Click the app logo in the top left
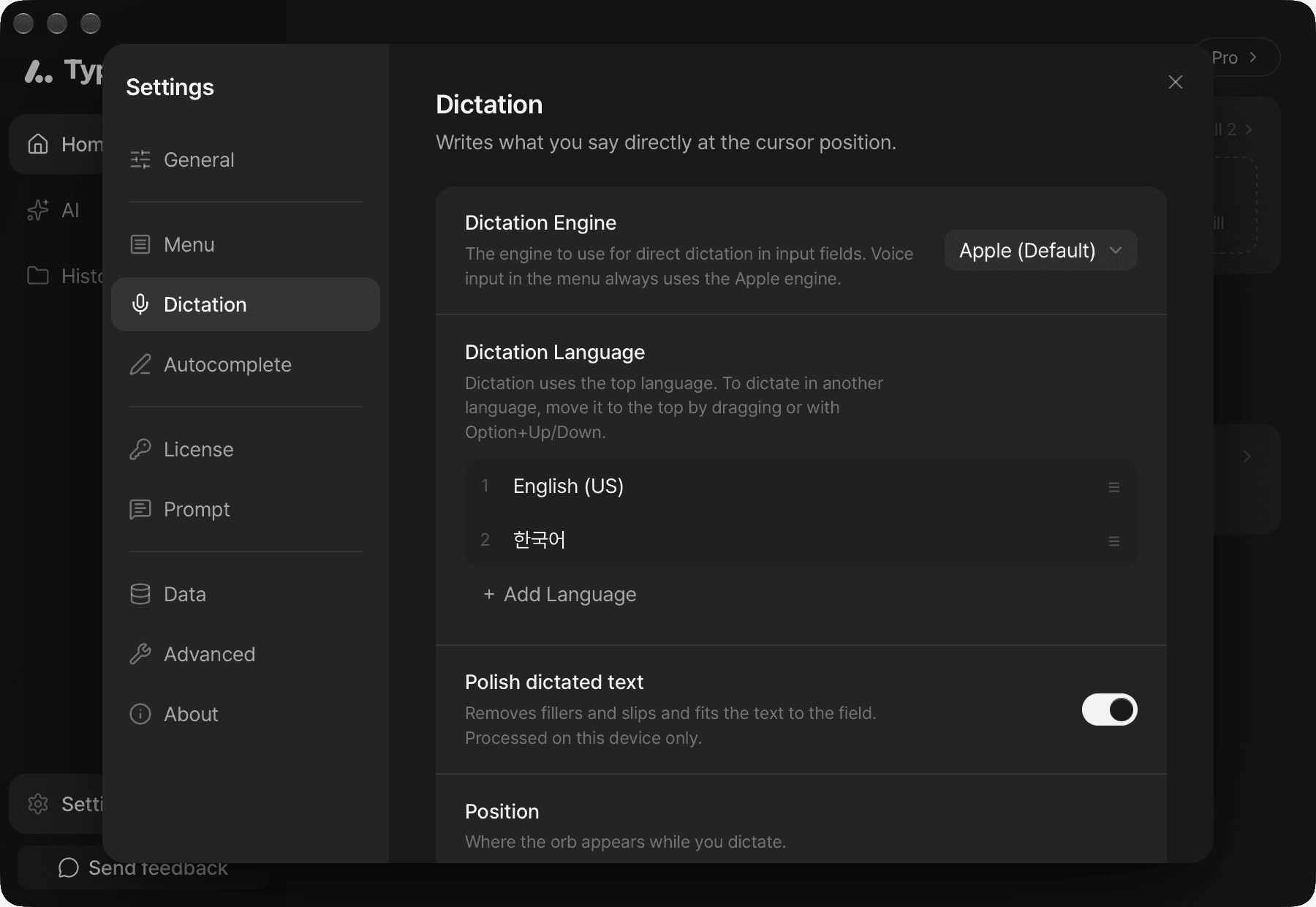The width and height of the screenshot is (1316, 907). [39, 72]
